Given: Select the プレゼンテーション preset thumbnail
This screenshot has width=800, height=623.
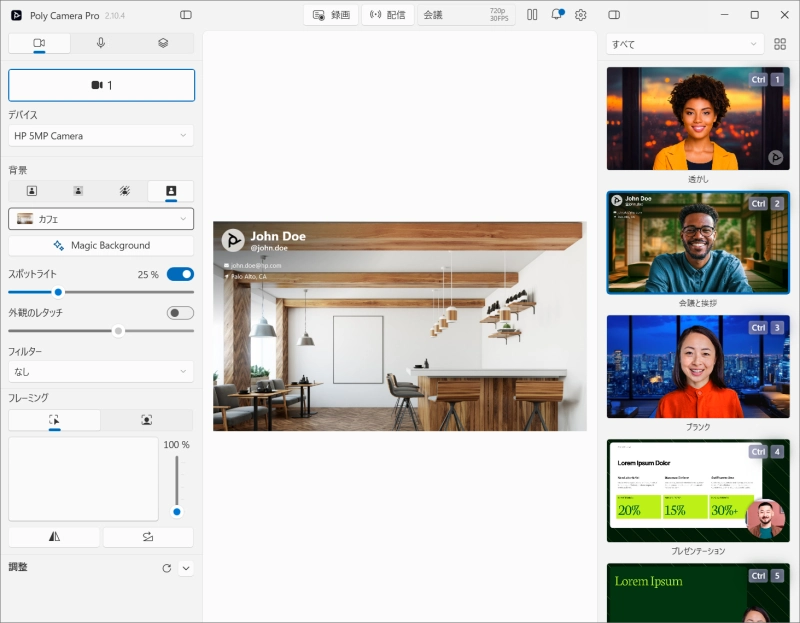Looking at the screenshot, I should [x=698, y=490].
